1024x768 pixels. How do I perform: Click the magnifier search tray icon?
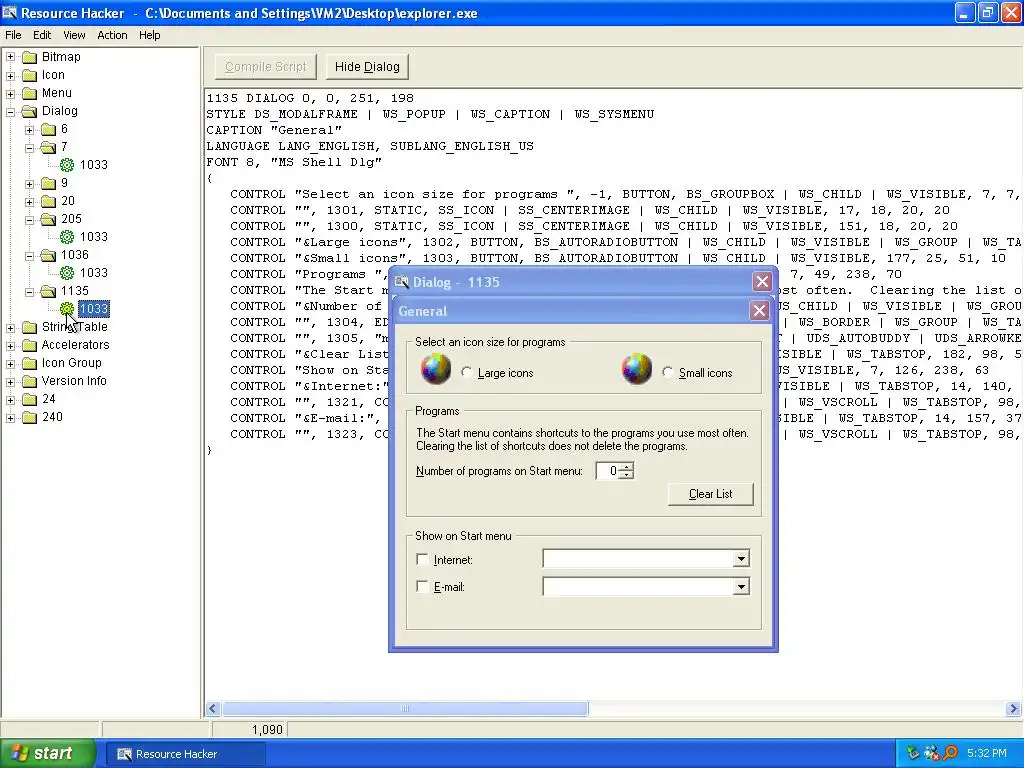(950, 753)
